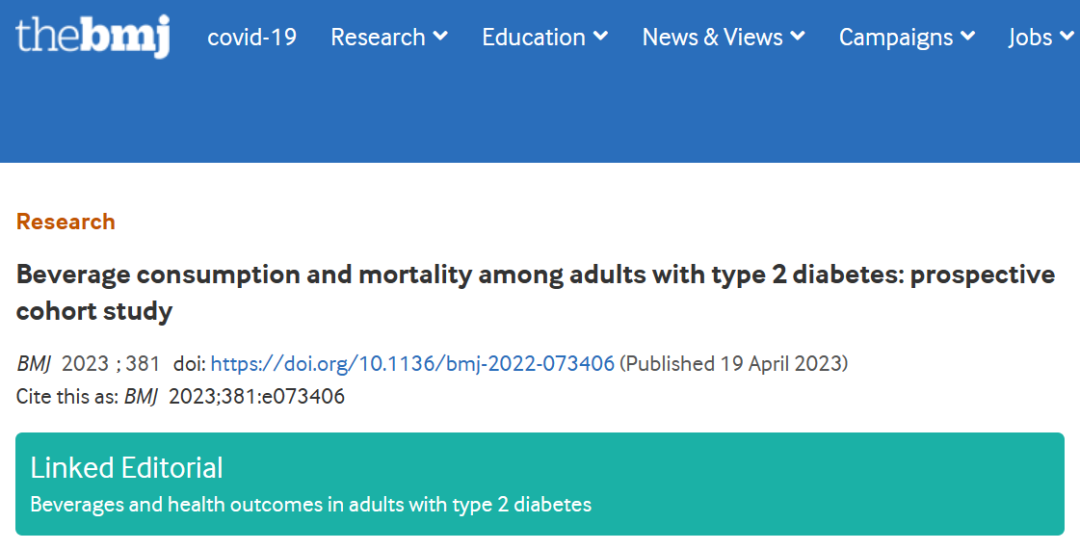Expand the Research dropdown chevron
Screen dimensions: 1080x550
click(x=440, y=37)
